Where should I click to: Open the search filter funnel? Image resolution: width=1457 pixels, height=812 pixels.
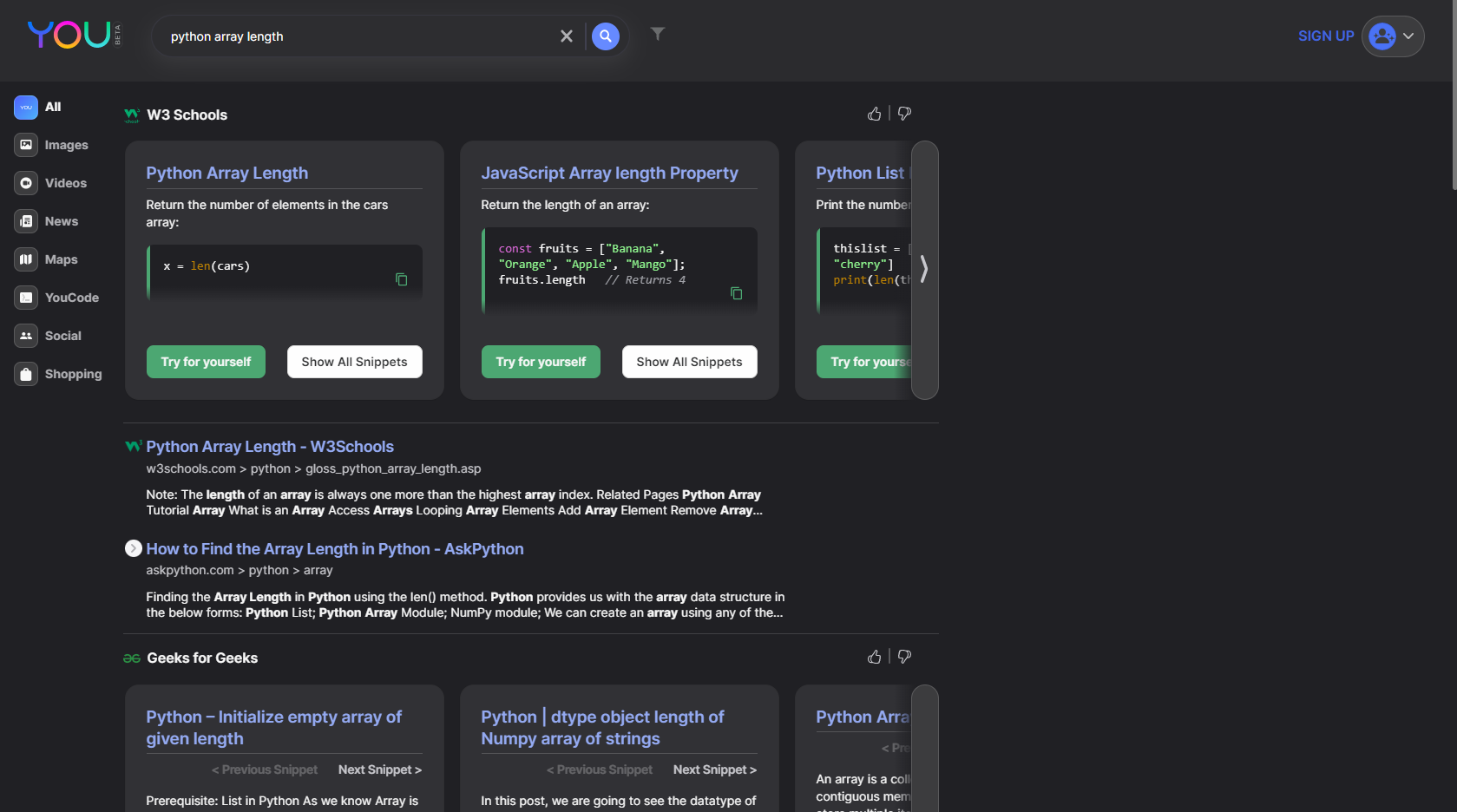pyautogui.click(x=658, y=34)
